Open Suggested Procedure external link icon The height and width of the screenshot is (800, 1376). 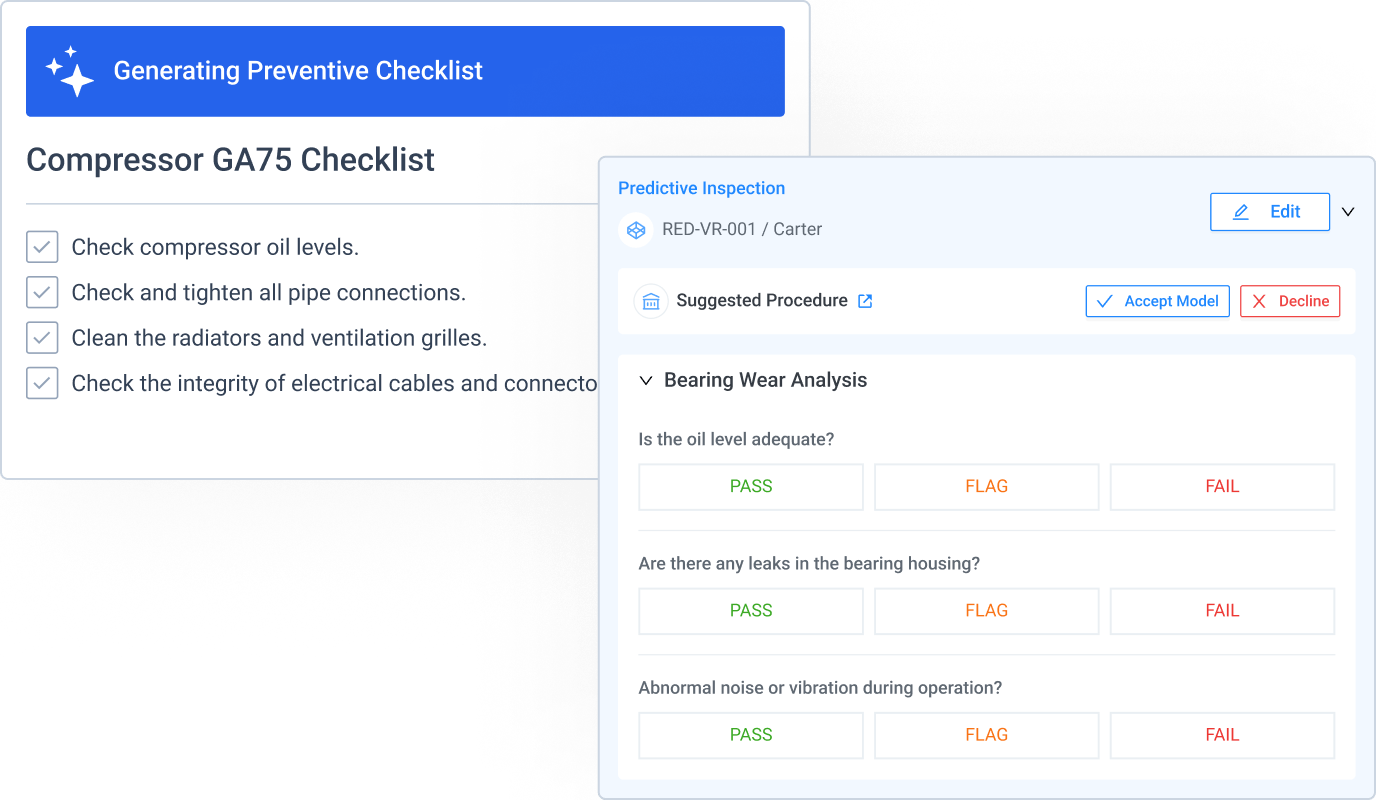[866, 301]
